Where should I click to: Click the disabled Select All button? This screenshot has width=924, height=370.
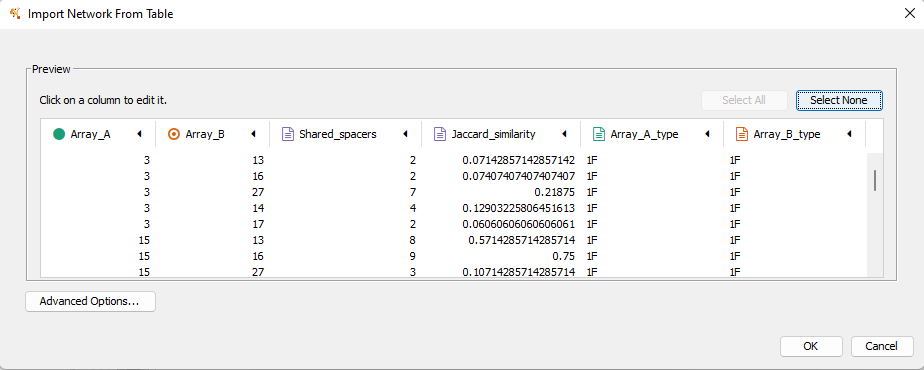[x=744, y=100]
